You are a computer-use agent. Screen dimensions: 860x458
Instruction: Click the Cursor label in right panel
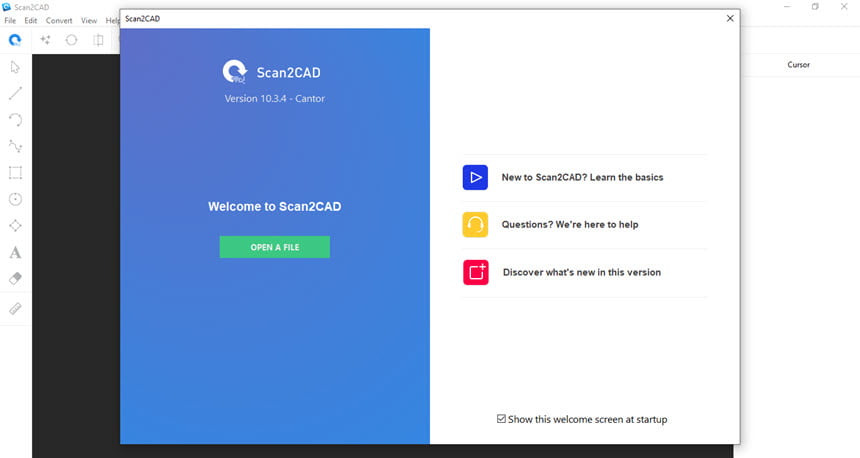click(799, 65)
